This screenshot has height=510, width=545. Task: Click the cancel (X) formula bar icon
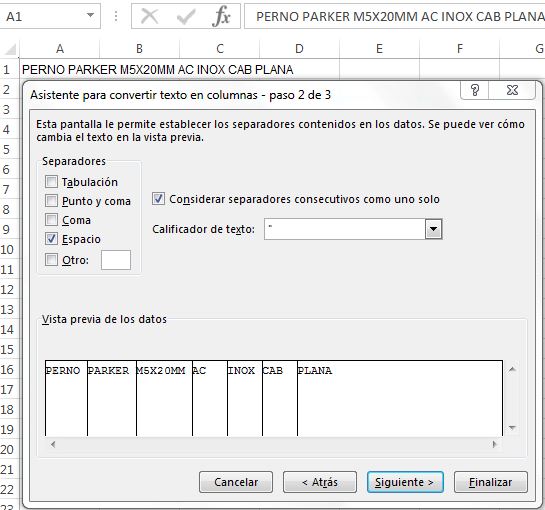pyautogui.click(x=149, y=16)
